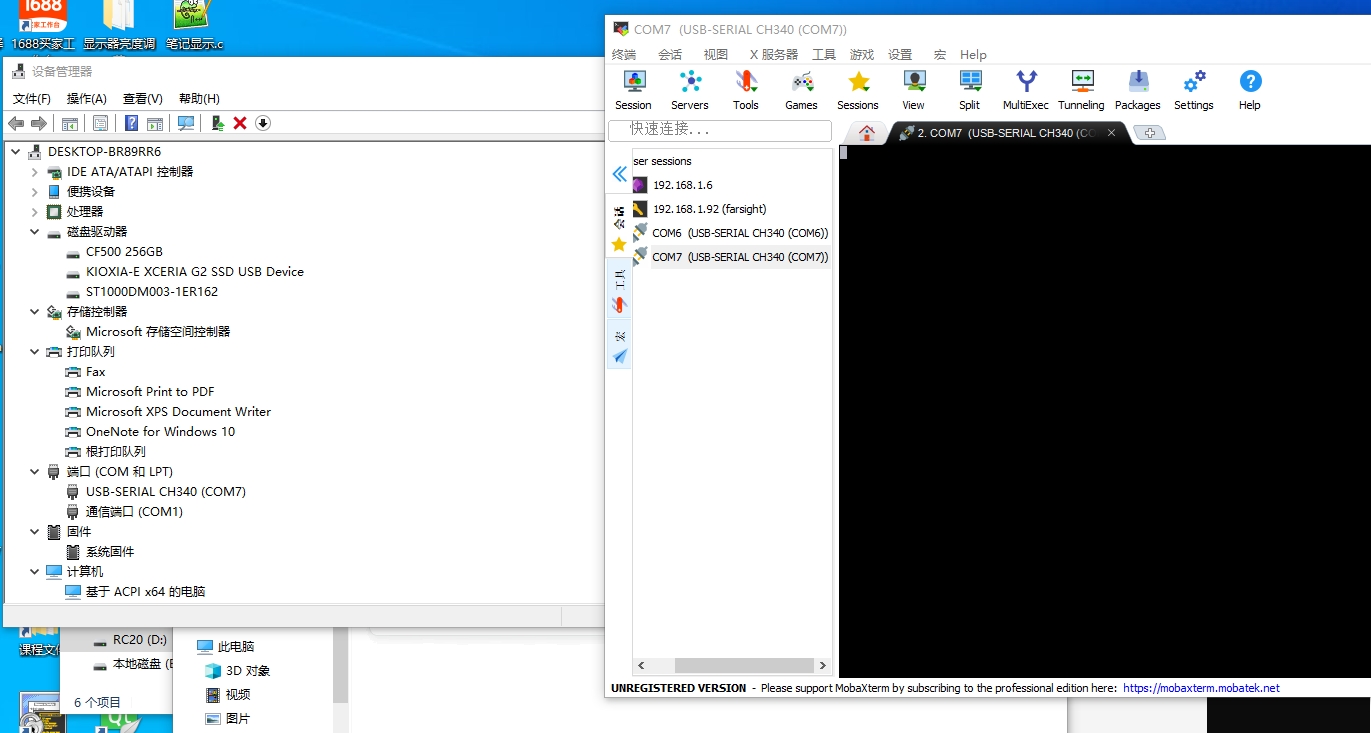Expand the IDE ATA/ATAPI 控制器 node
Viewport: 1371px width, 733px height.
pos(34,172)
